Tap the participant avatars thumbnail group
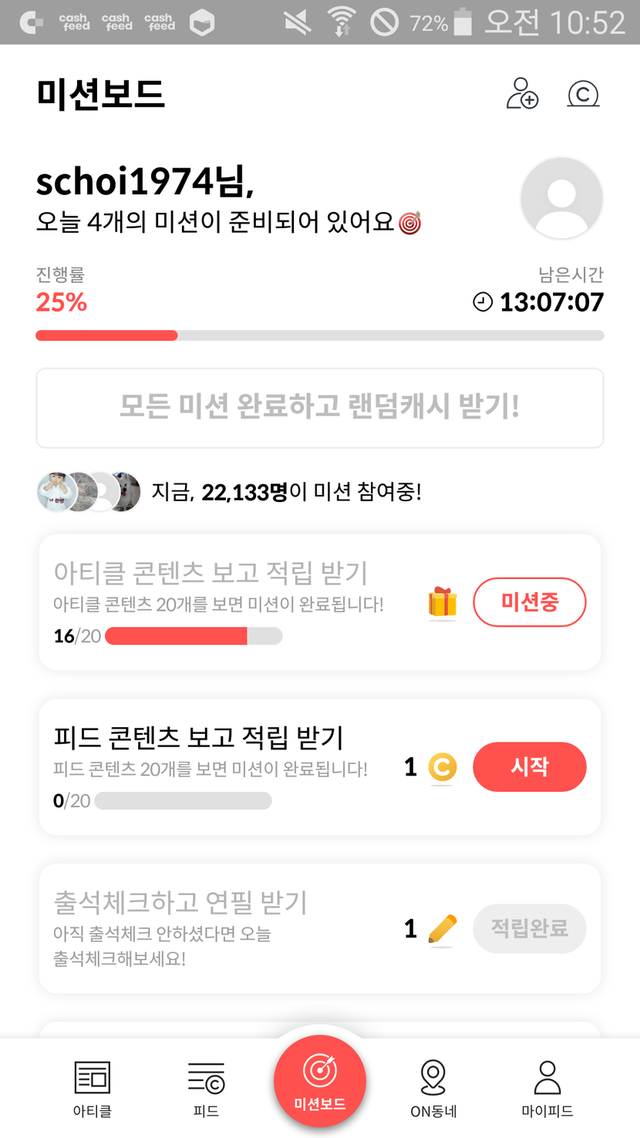This screenshot has height=1138, width=640. pos(88,492)
